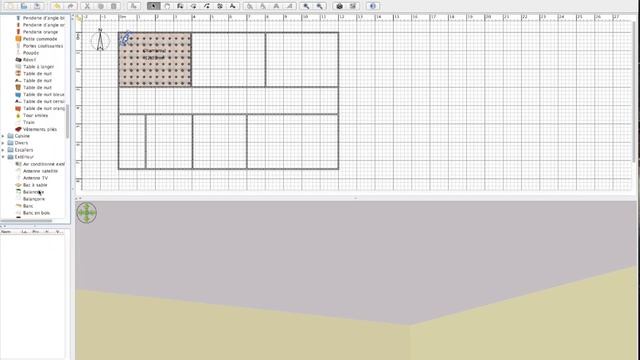Click the catalog vertical scrollbar thumb
This screenshot has width=640, height=360.
click(67, 121)
